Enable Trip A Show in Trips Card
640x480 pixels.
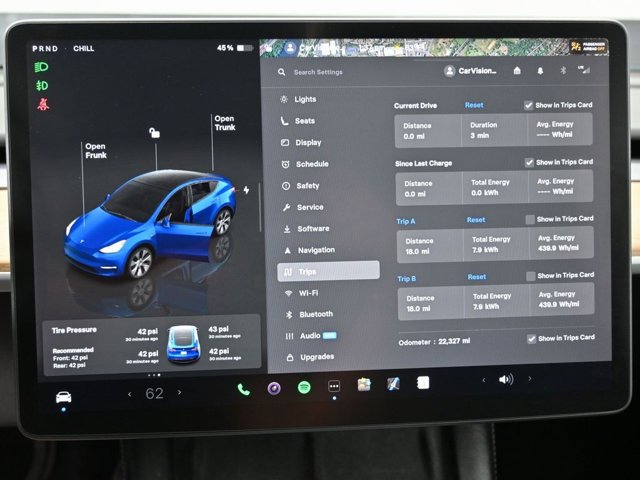(529, 219)
